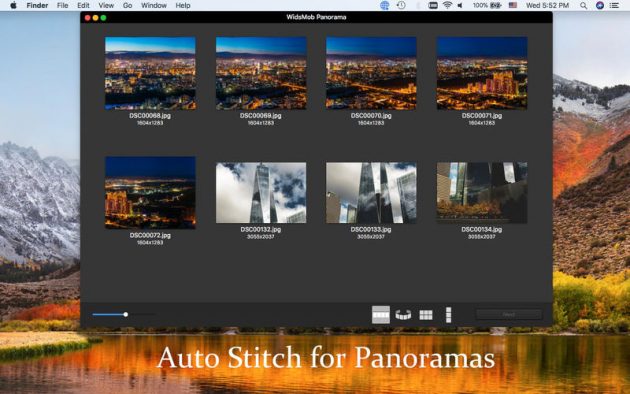Image resolution: width=630 pixels, height=394 pixels.
Task: Open Siri from the menu bar
Action: coord(599,6)
